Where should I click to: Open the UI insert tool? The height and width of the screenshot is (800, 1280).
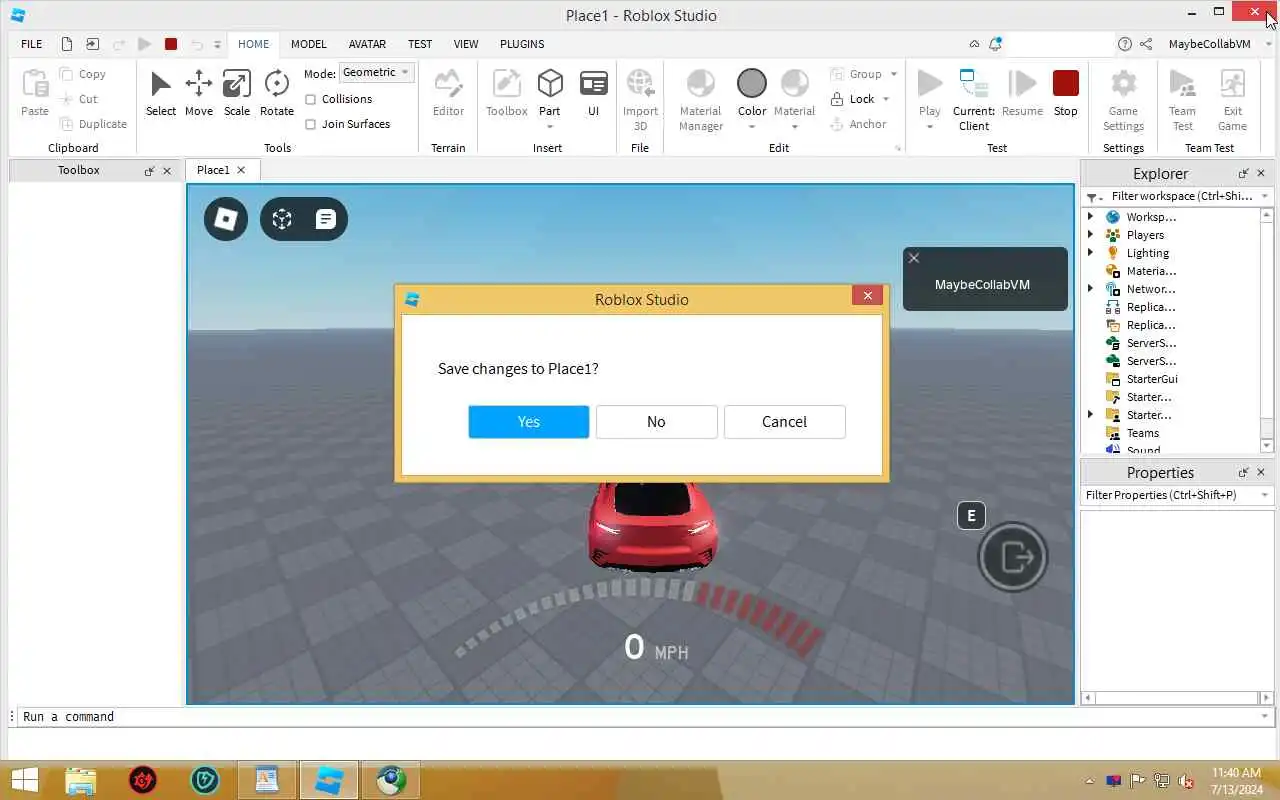593,93
